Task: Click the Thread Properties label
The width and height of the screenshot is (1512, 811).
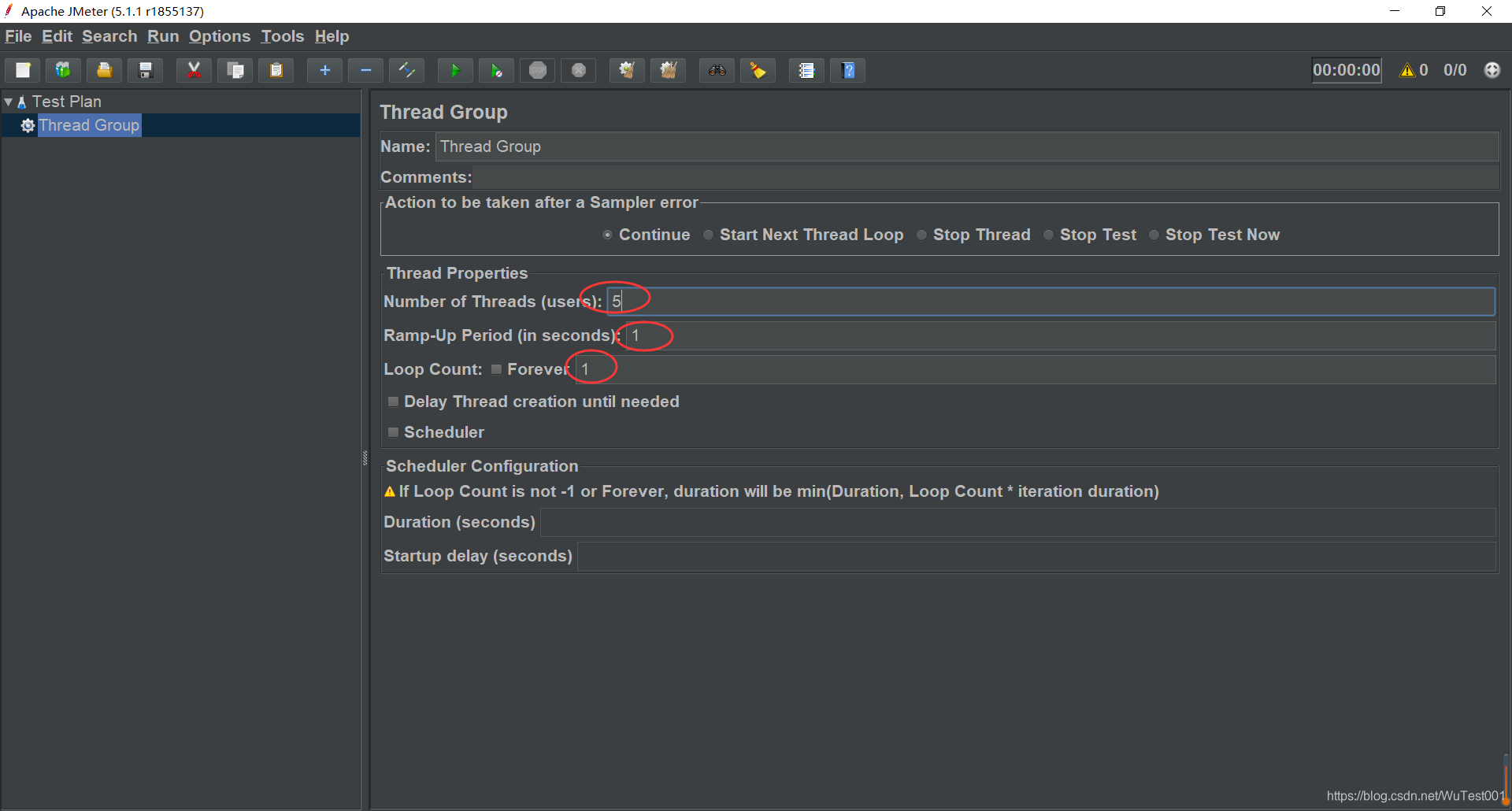Action: (457, 273)
